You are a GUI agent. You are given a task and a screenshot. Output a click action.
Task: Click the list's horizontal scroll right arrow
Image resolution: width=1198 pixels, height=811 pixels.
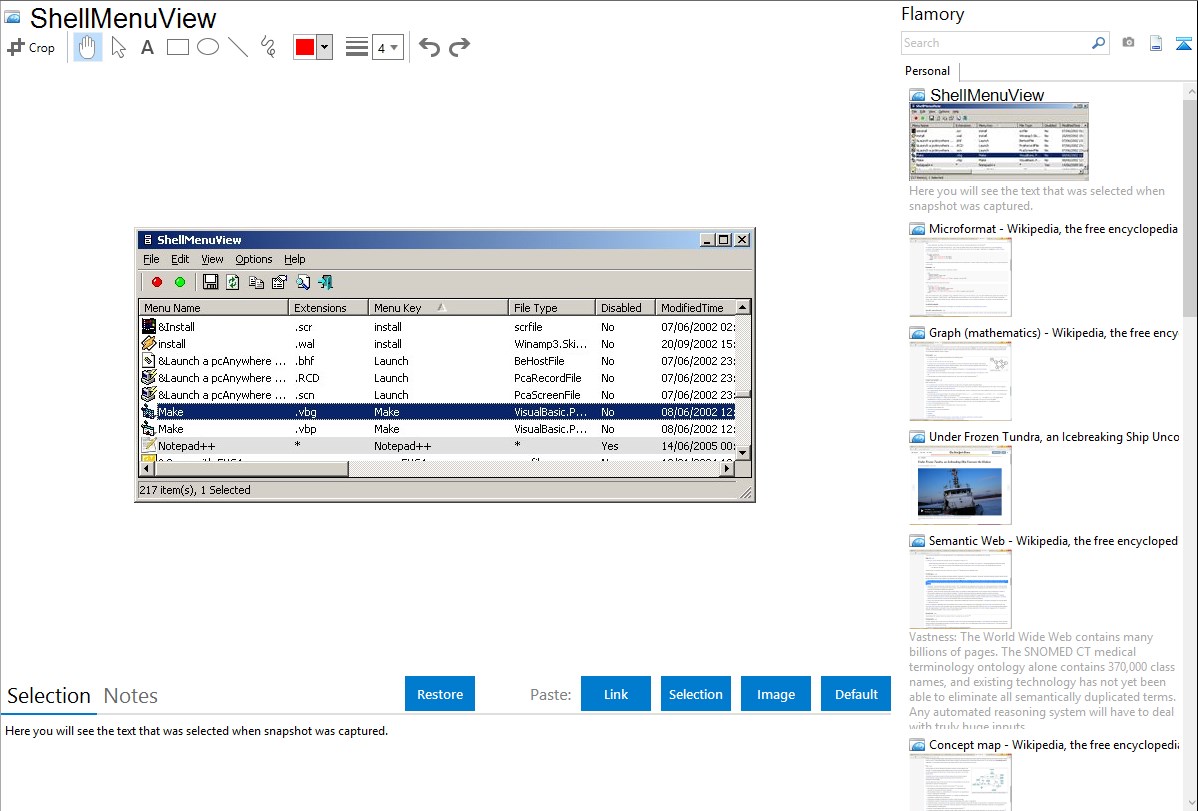[727, 468]
